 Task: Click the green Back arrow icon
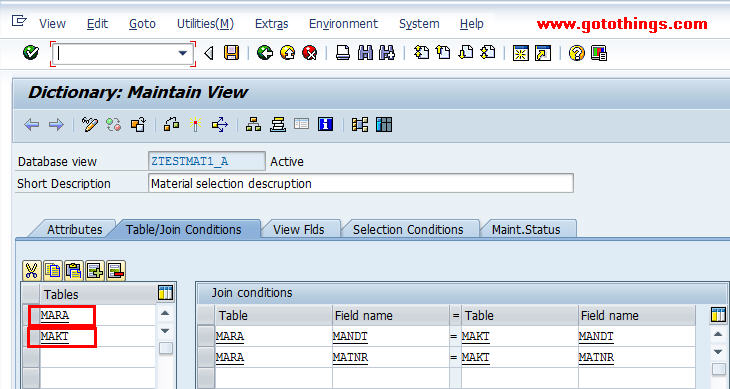(x=264, y=53)
